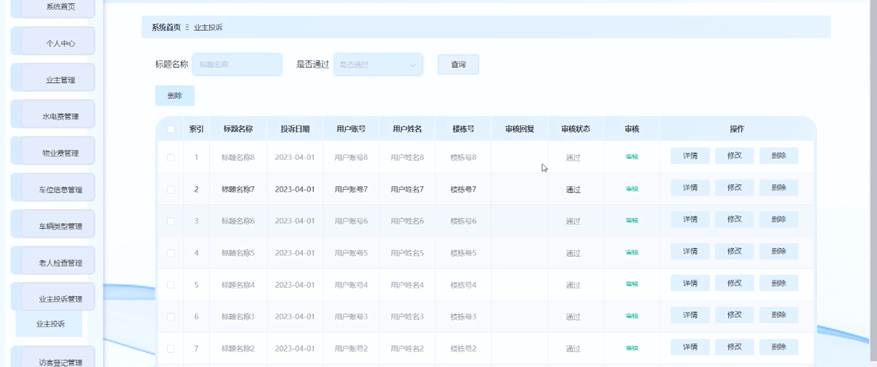Click 删除 for row 标题名称4
Screen dimensions: 877x367
(779, 284)
